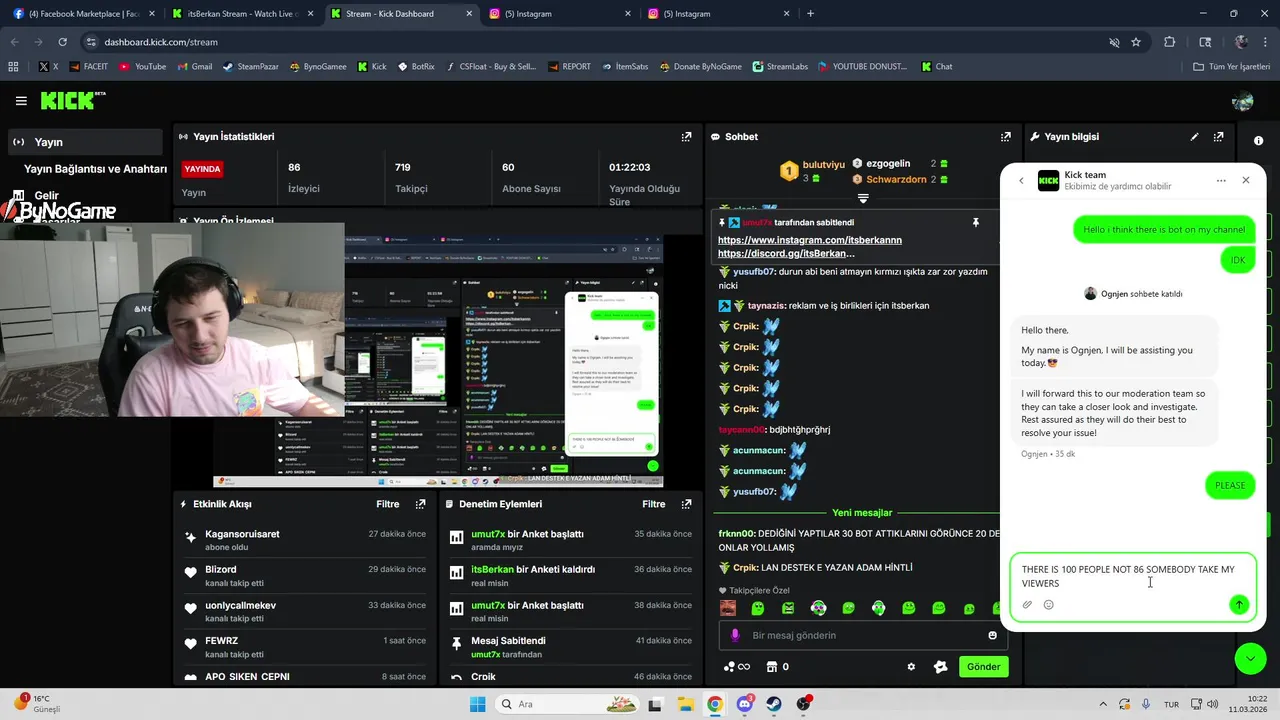Click the taskbar Ara search box
Screen dimensions: 1280x720
tap(566, 704)
